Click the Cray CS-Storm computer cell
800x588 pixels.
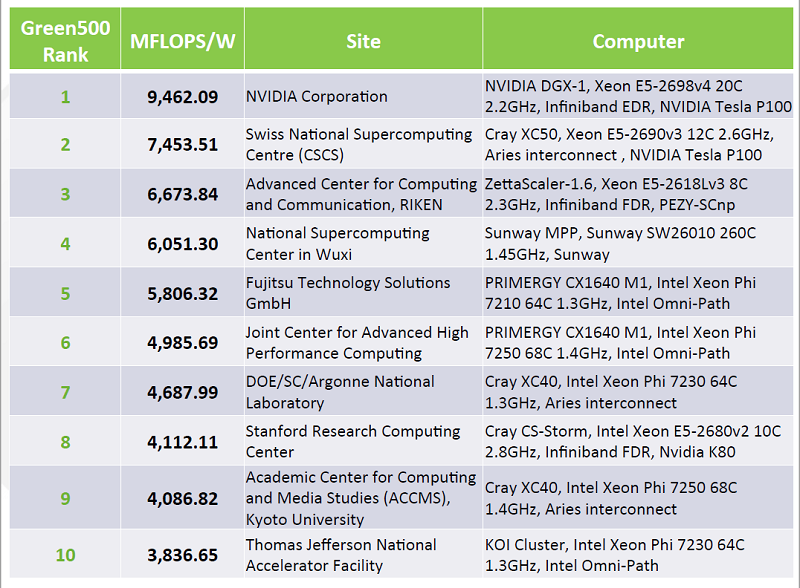click(x=638, y=442)
